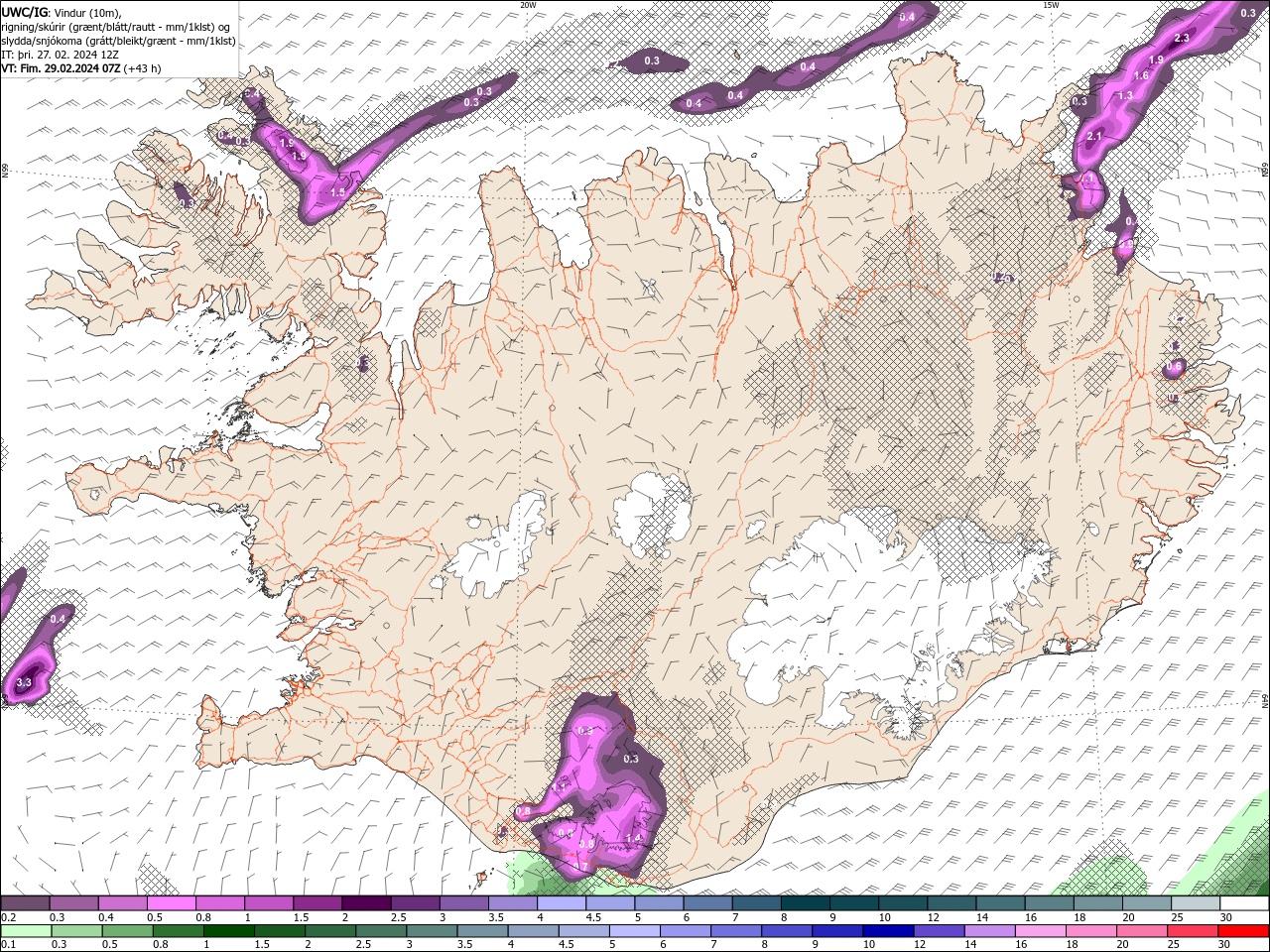Click the 25 label in the top legend row
The height and width of the screenshot is (952, 1270).
(x=1177, y=917)
